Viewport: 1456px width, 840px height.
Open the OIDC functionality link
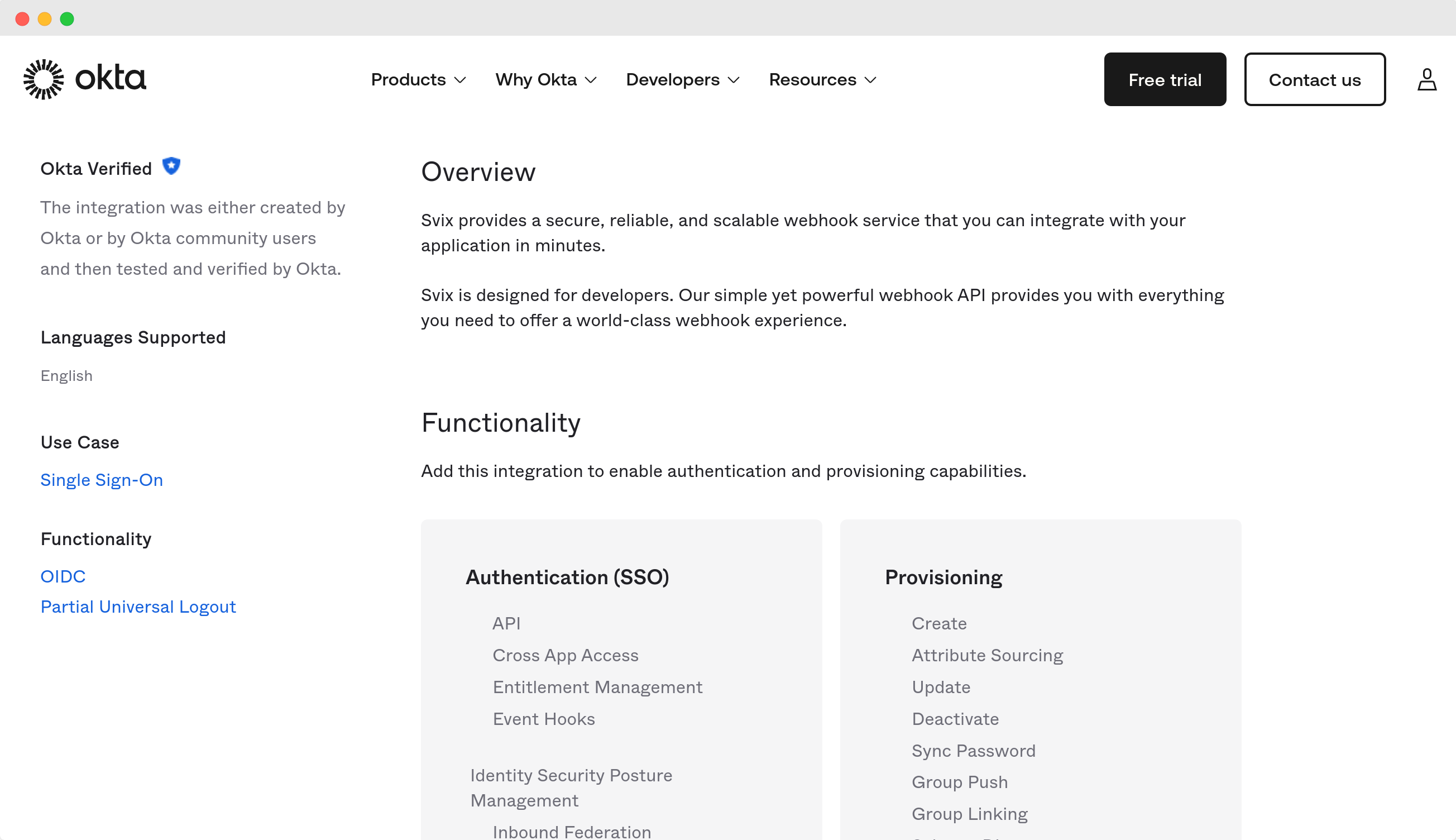63,576
